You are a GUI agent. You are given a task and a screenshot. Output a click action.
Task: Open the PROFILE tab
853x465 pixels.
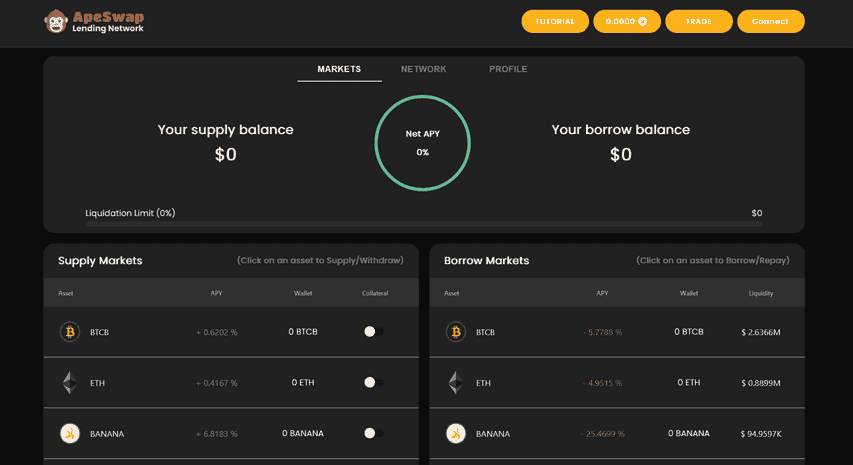point(508,69)
